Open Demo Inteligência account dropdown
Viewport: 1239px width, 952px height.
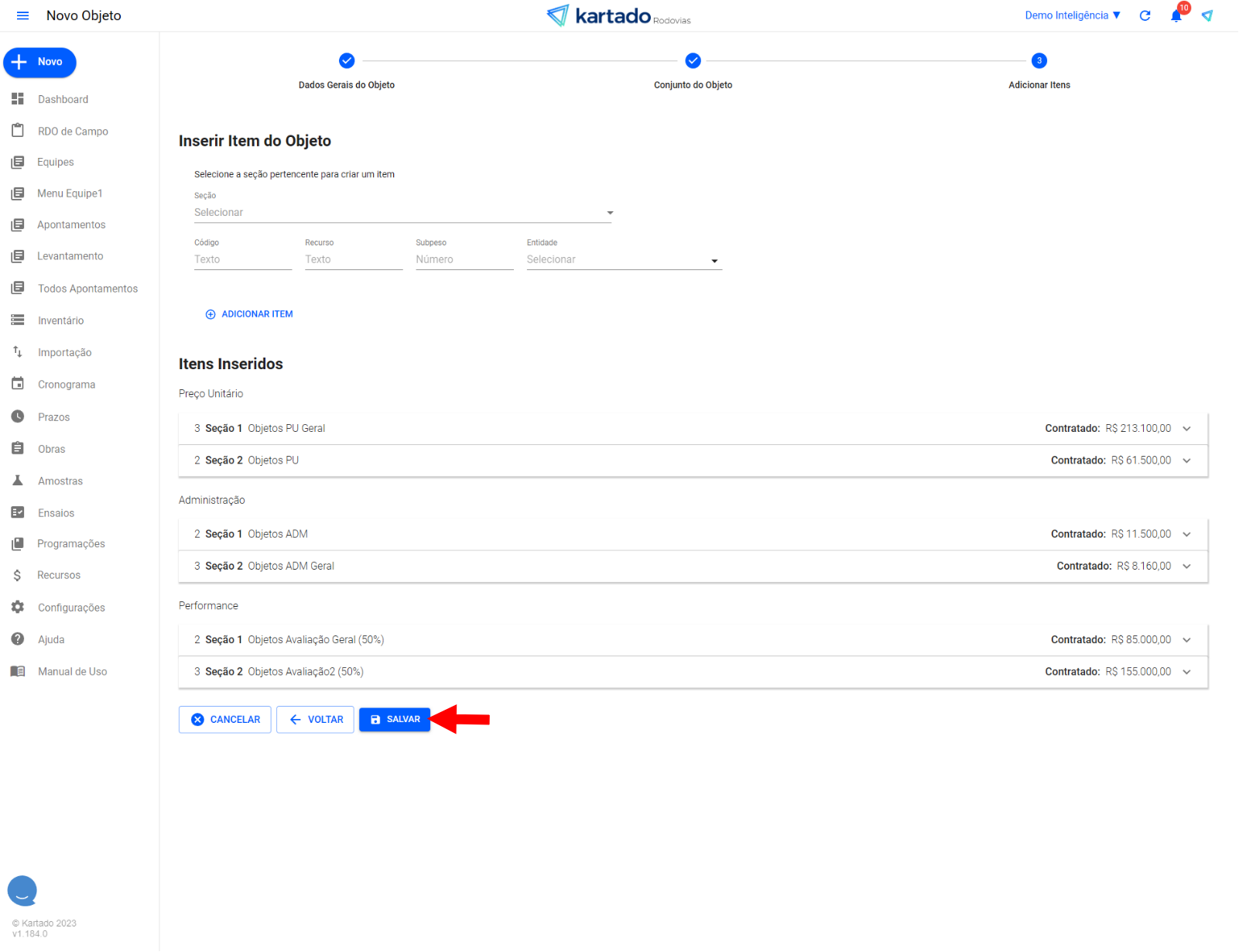[1072, 15]
